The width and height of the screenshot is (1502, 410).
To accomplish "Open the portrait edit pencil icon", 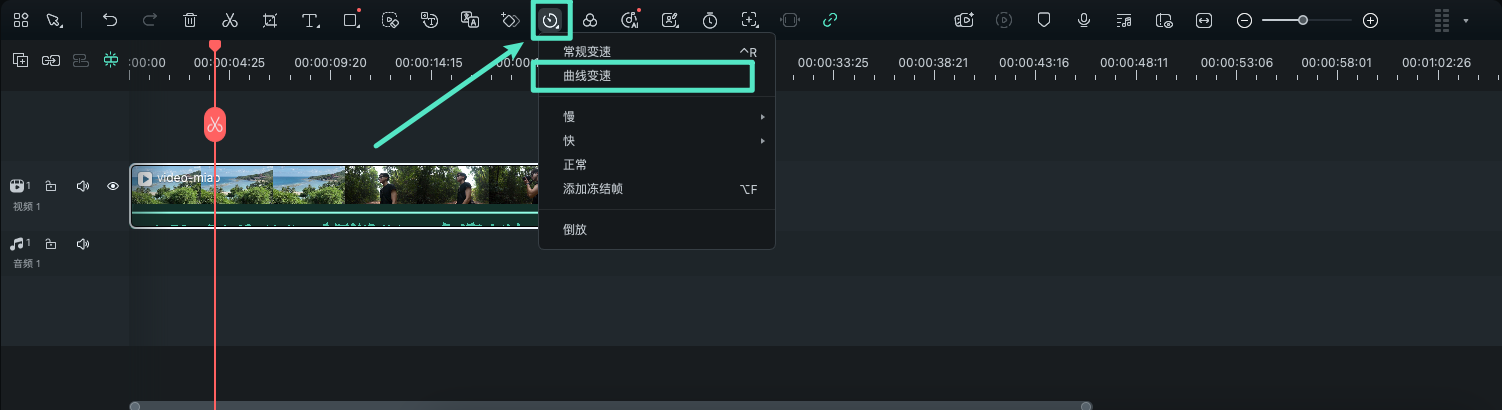I will [670, 20].
